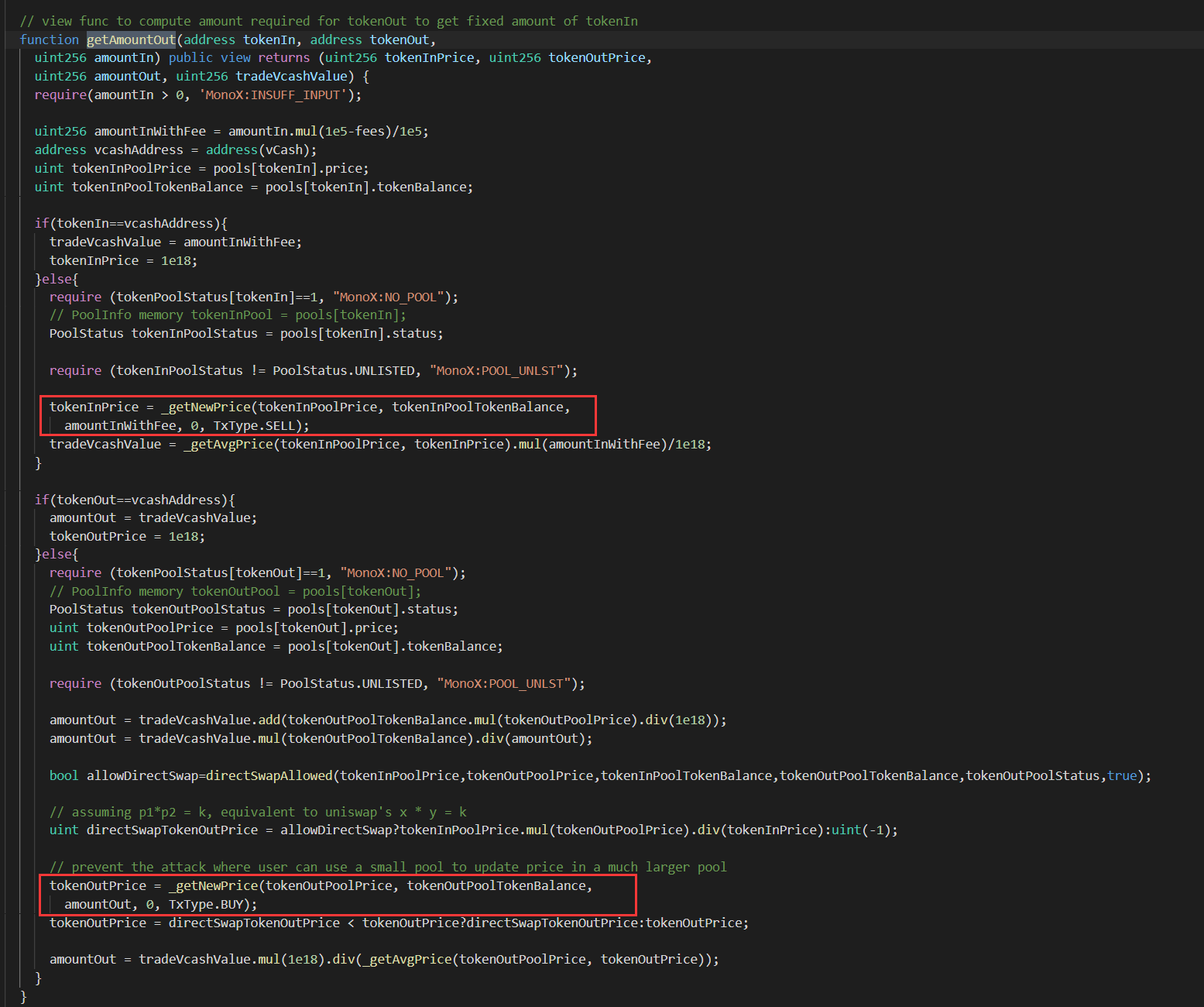Click amountOut = tradeVcashValue line
This screenshot has width=1204, height=1007.
[x=153, y=517]
